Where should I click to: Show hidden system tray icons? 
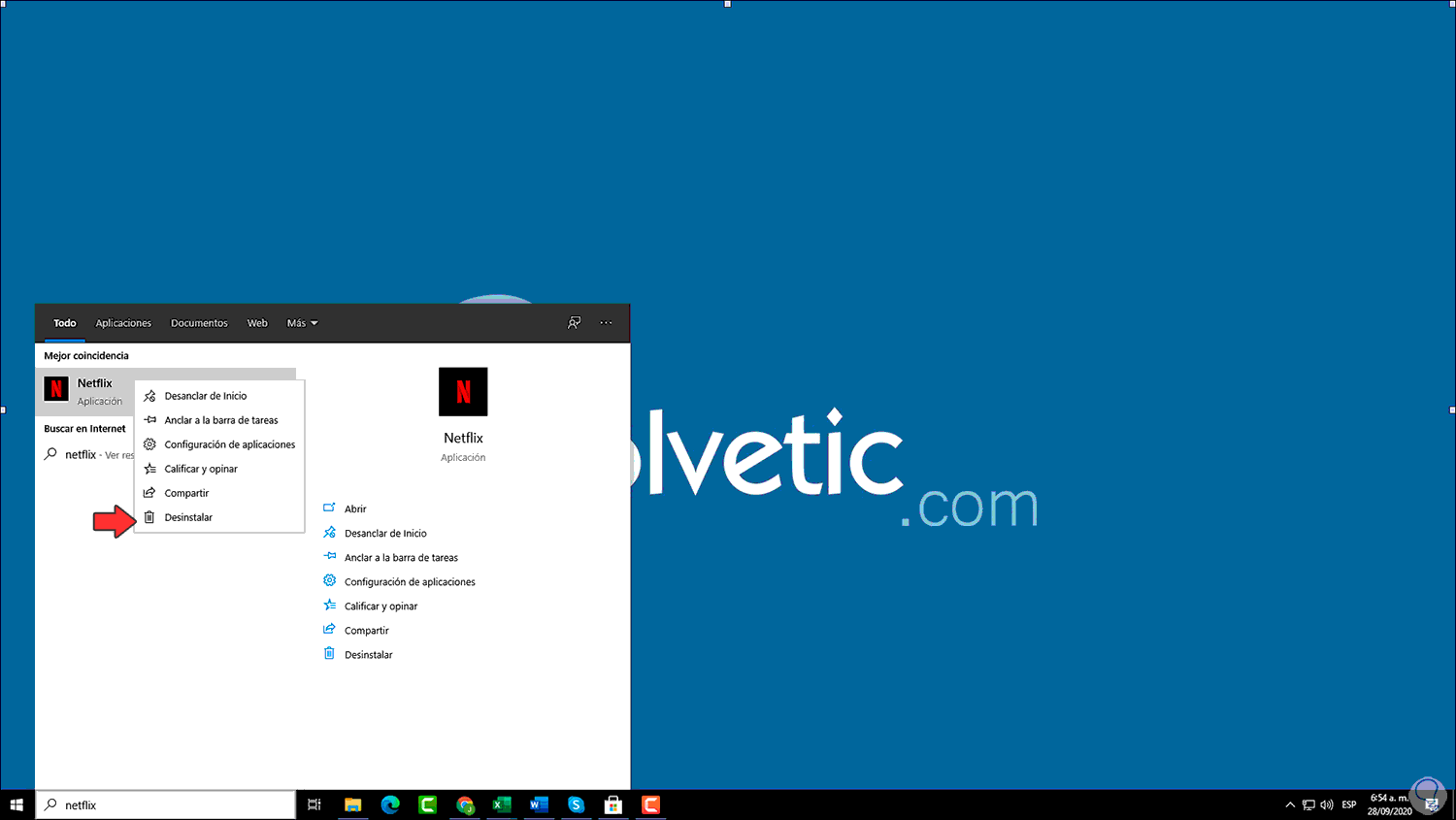pyautogui.click(x=1290, y=804)
